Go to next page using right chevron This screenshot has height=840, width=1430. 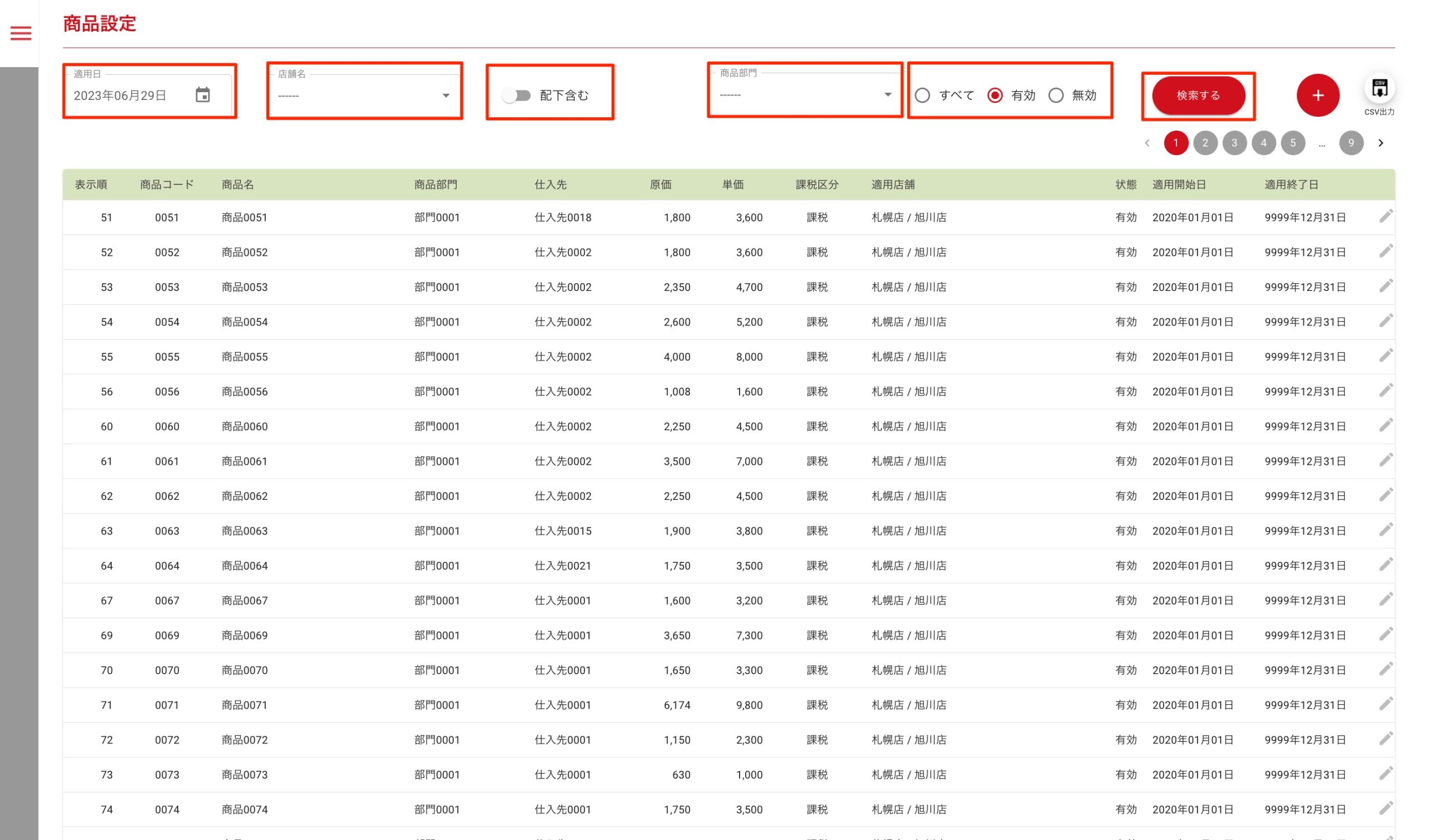1380,143
